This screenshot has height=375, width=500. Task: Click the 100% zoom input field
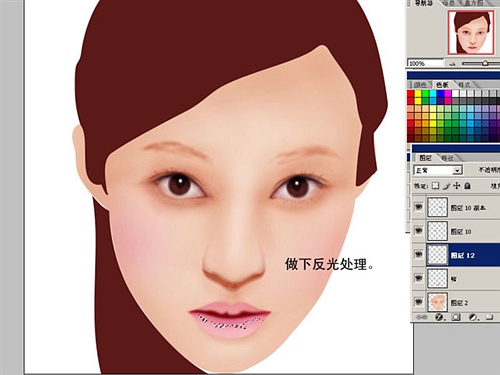click(x=426, y=63)
